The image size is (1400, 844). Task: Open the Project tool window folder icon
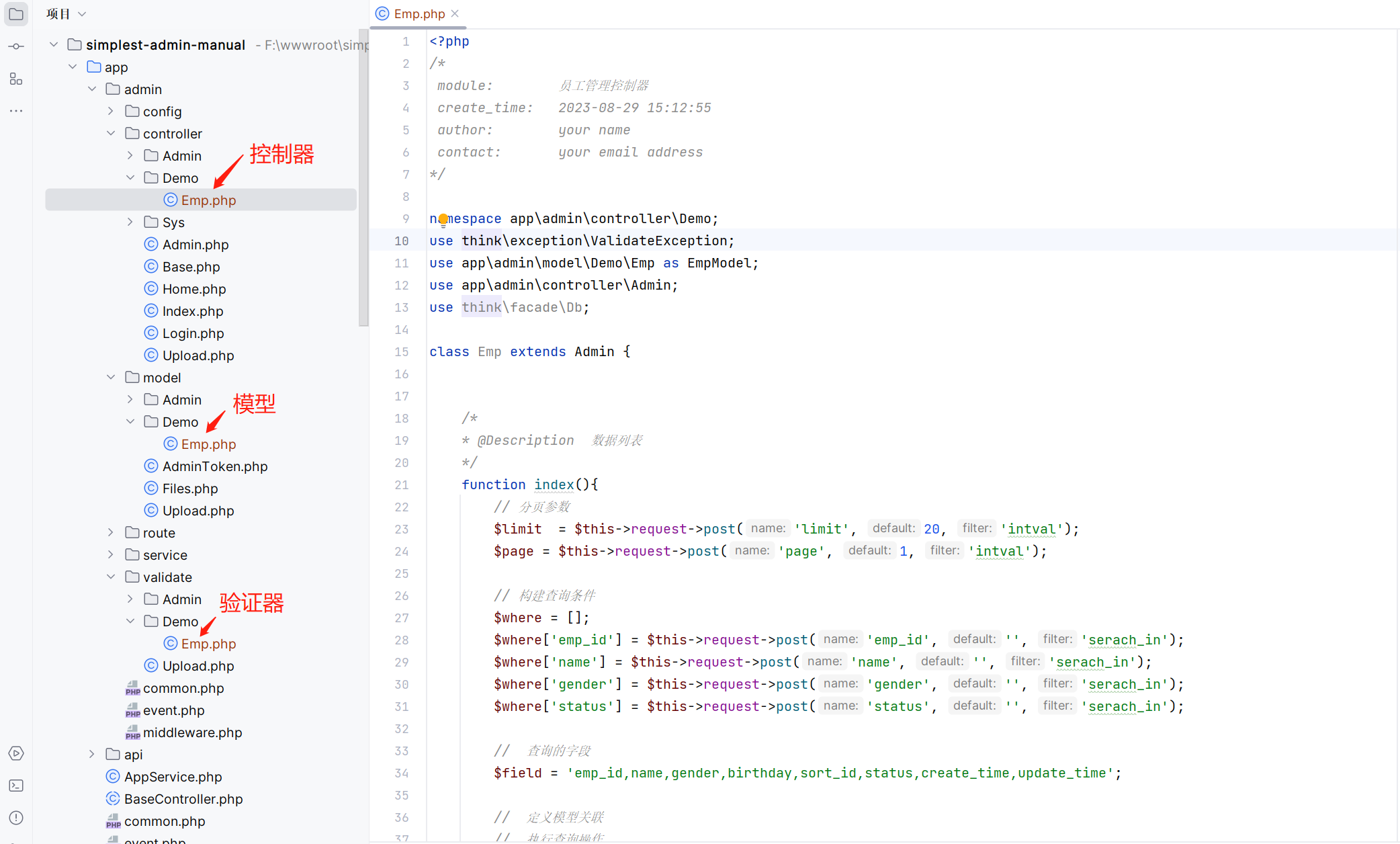16,14
